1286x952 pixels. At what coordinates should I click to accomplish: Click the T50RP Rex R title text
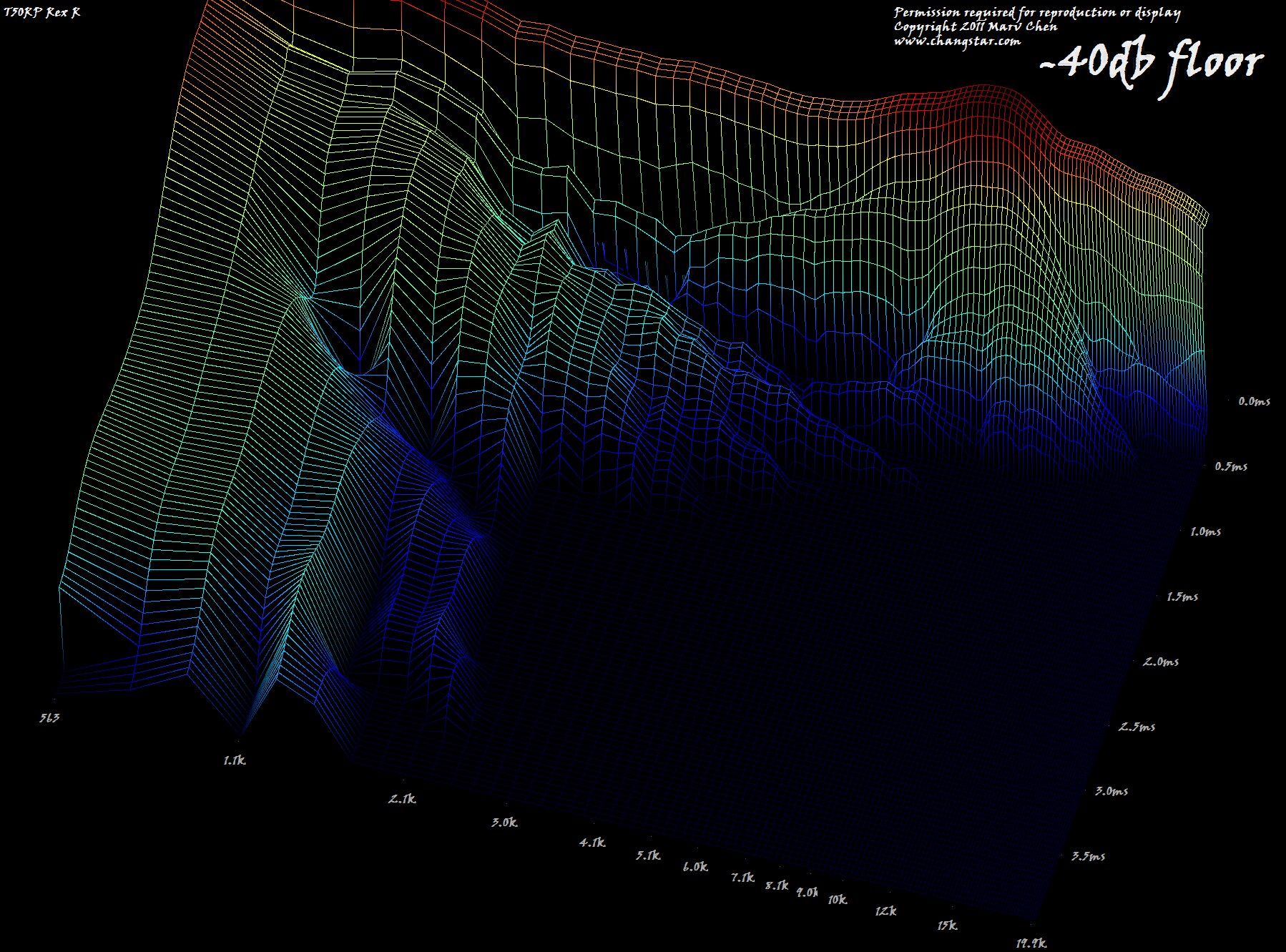[x=41, y=12]
